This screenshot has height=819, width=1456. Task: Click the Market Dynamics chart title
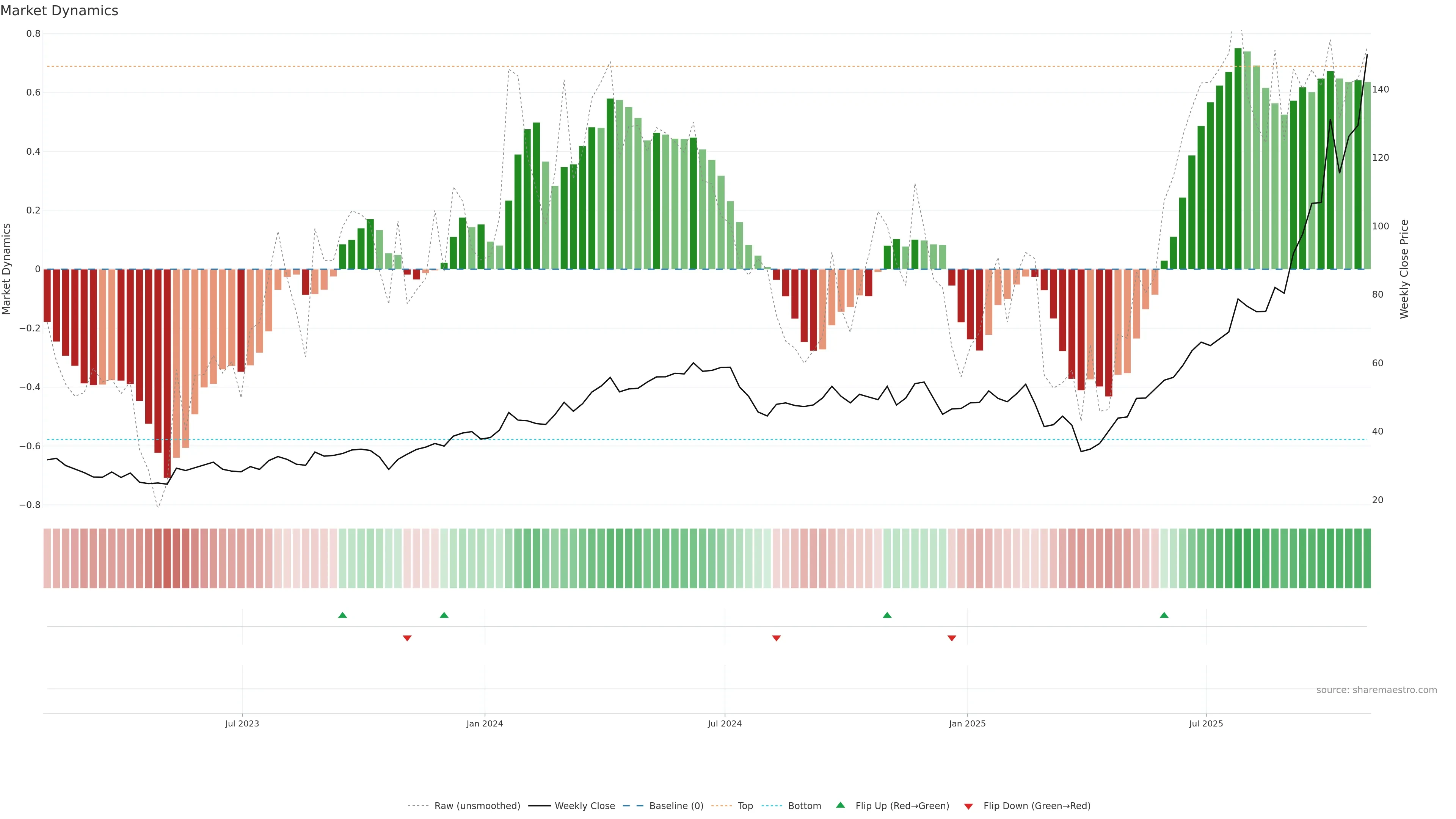point(60,11)
